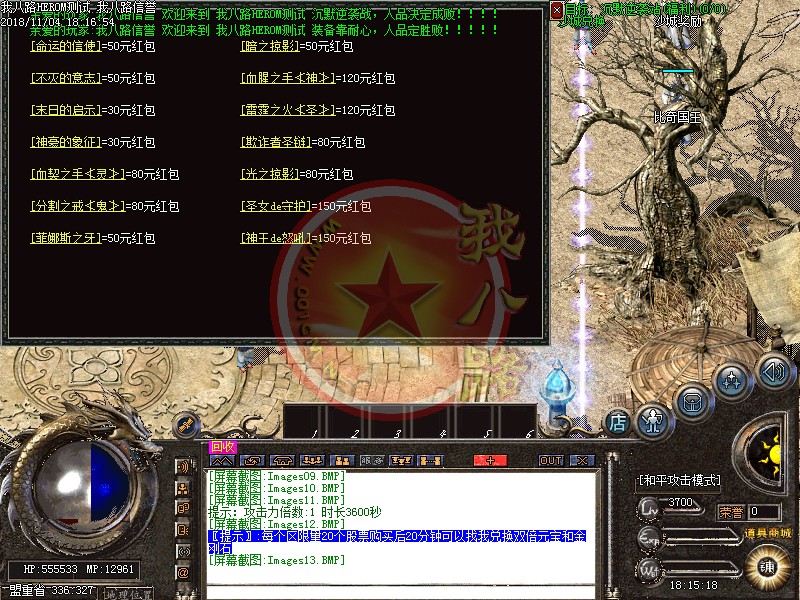Click the red plus button

point(490,461)
